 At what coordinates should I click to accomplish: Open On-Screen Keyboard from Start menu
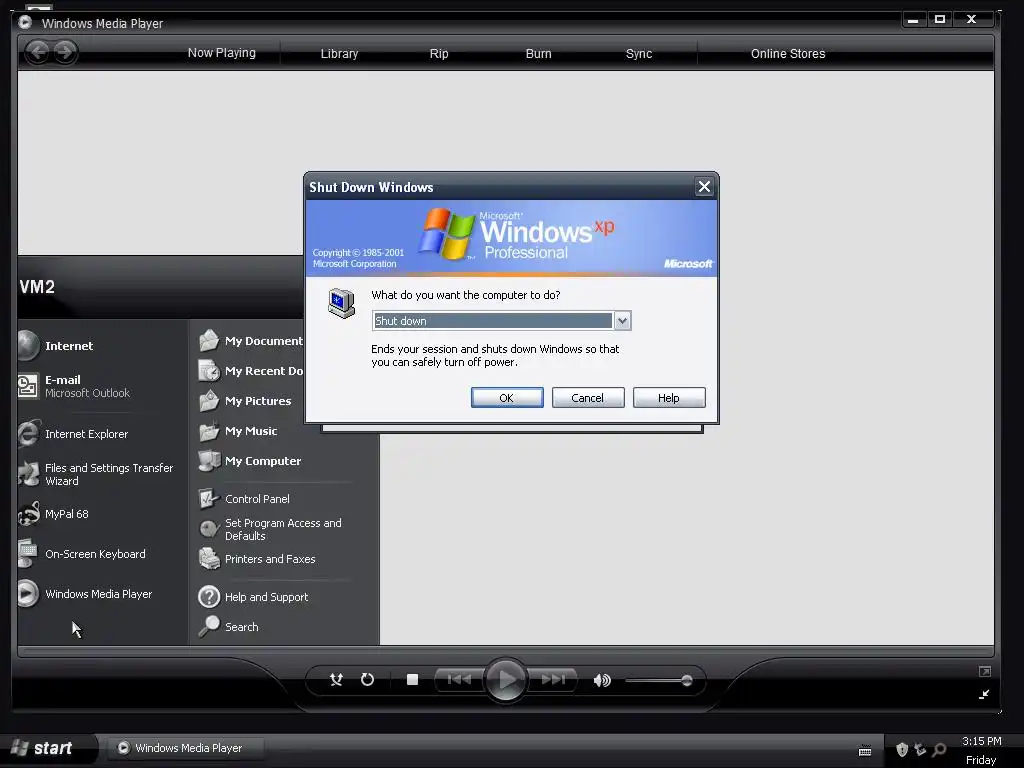pos(82,554)
